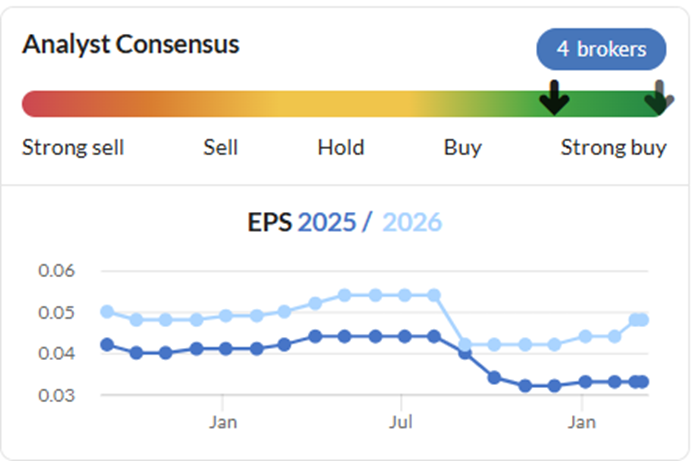
Task: Click the black consensus arrow marker
Action: pyautogui.click(x=554, y=98)
